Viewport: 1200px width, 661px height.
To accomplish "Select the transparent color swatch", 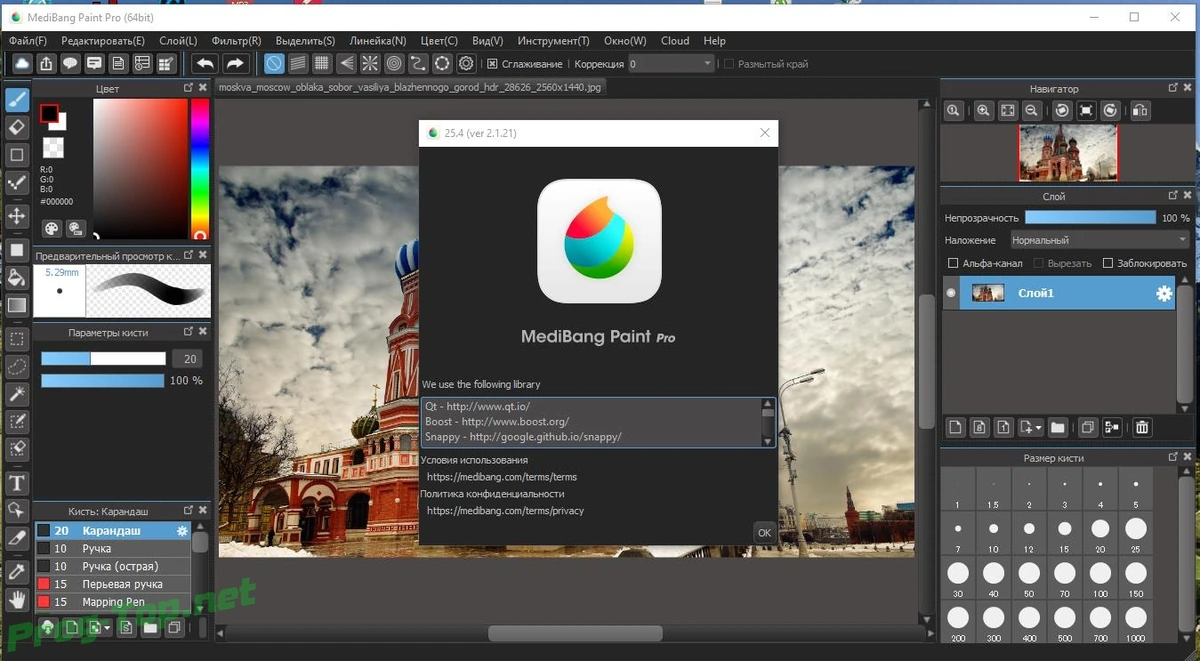I will [x=53, y=147].
